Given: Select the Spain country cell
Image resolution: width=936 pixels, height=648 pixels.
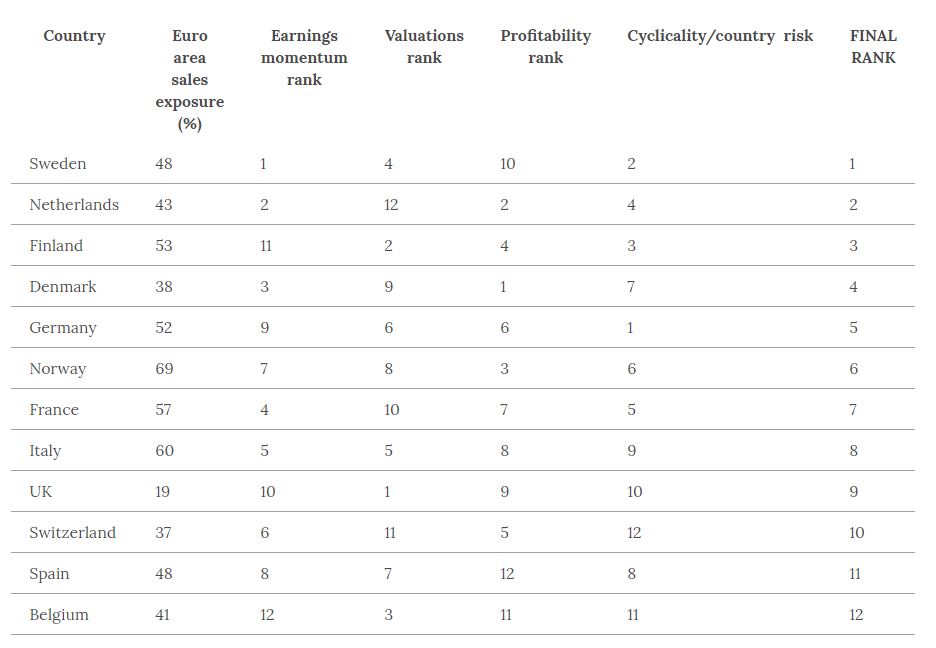Looking at the screenshot, I should tap(49, 574).
